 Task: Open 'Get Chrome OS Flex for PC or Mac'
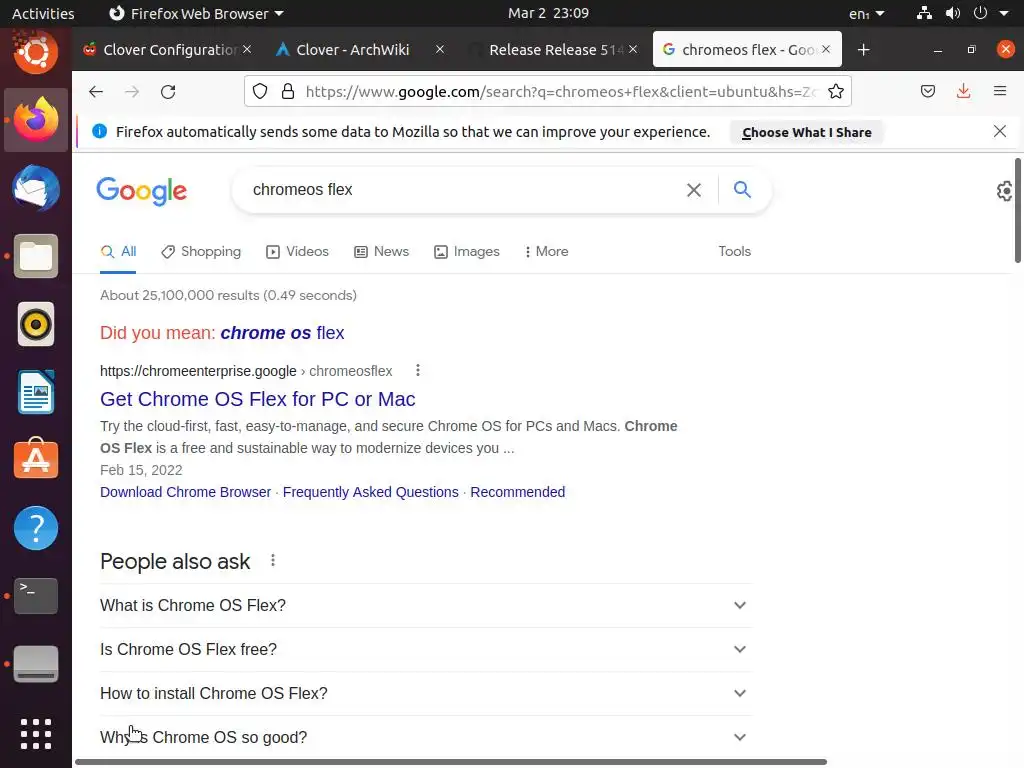257,399
